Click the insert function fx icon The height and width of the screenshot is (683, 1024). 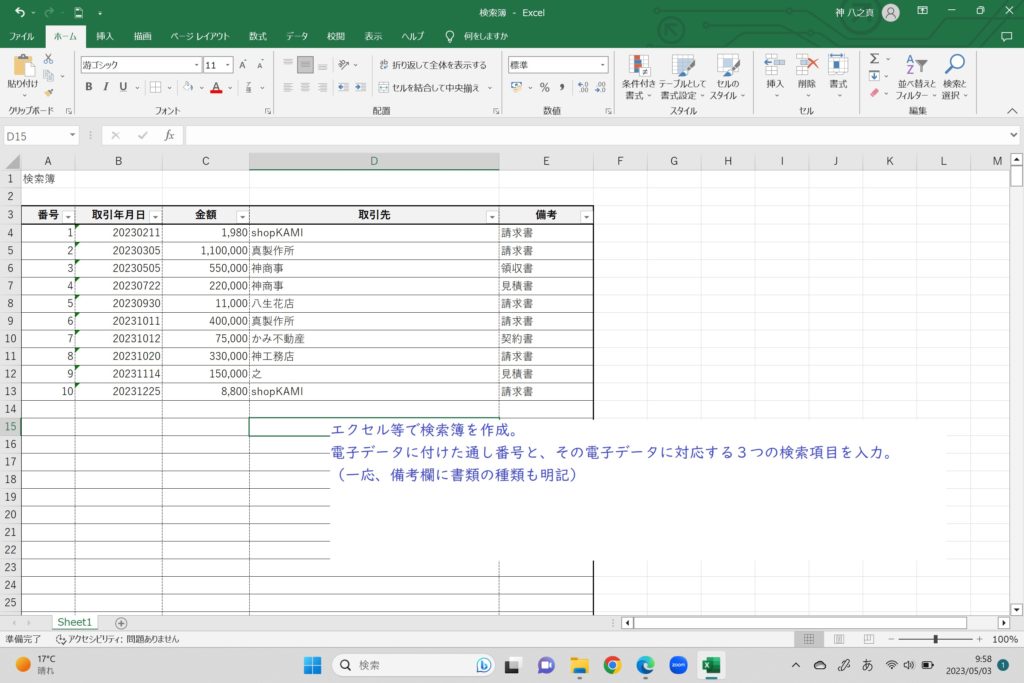coord(169,135)
